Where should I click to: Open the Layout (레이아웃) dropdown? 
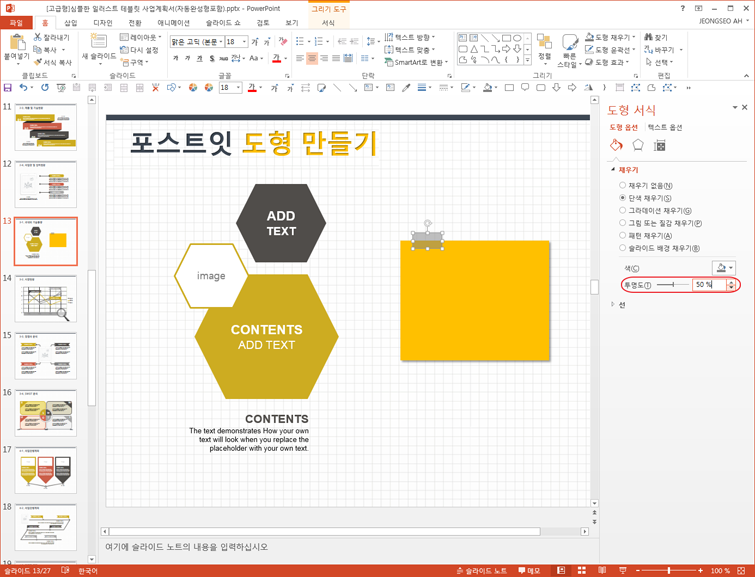[x=140, y=37]
